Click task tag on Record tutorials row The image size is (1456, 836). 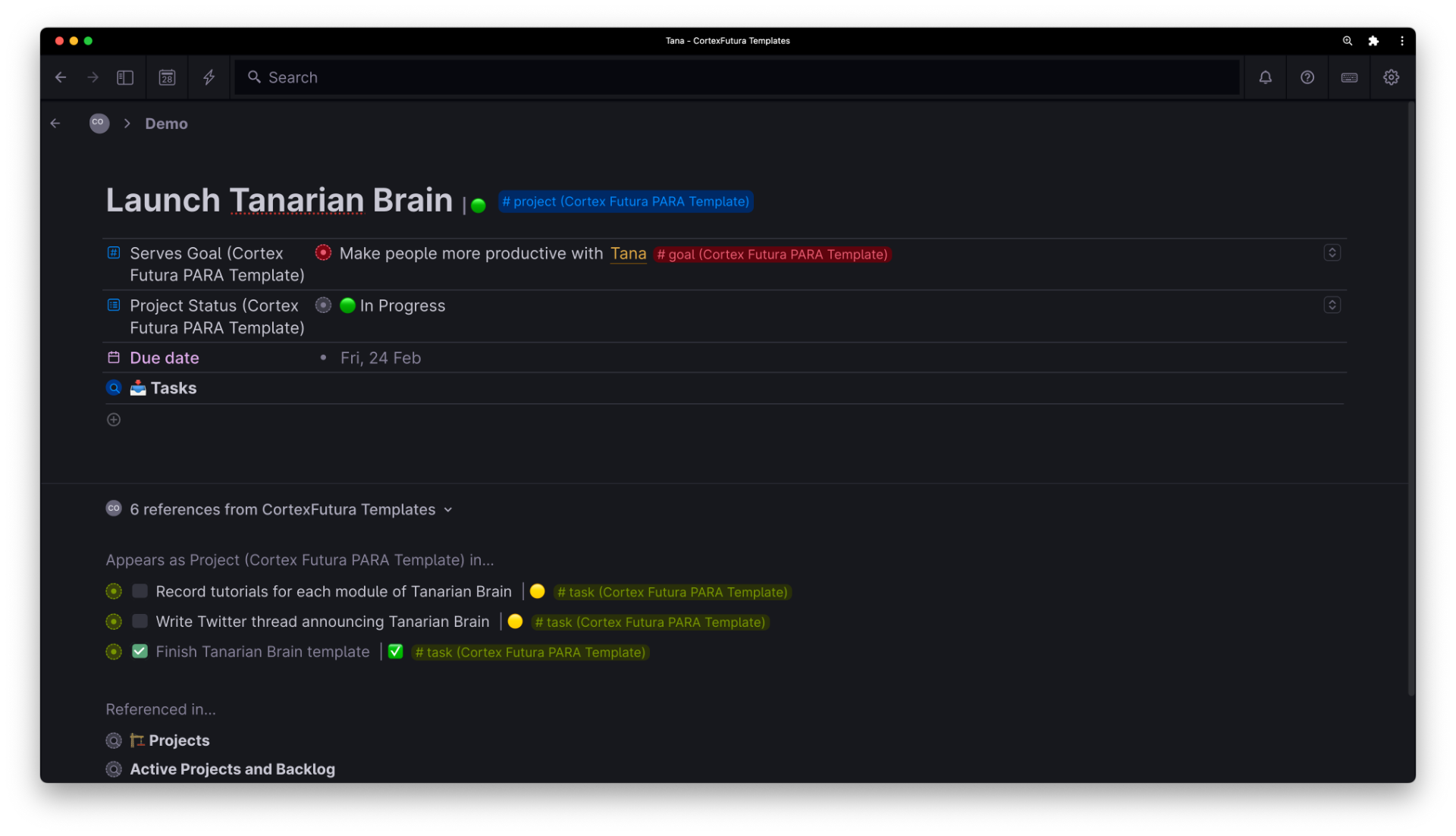(x=672, y=592)
